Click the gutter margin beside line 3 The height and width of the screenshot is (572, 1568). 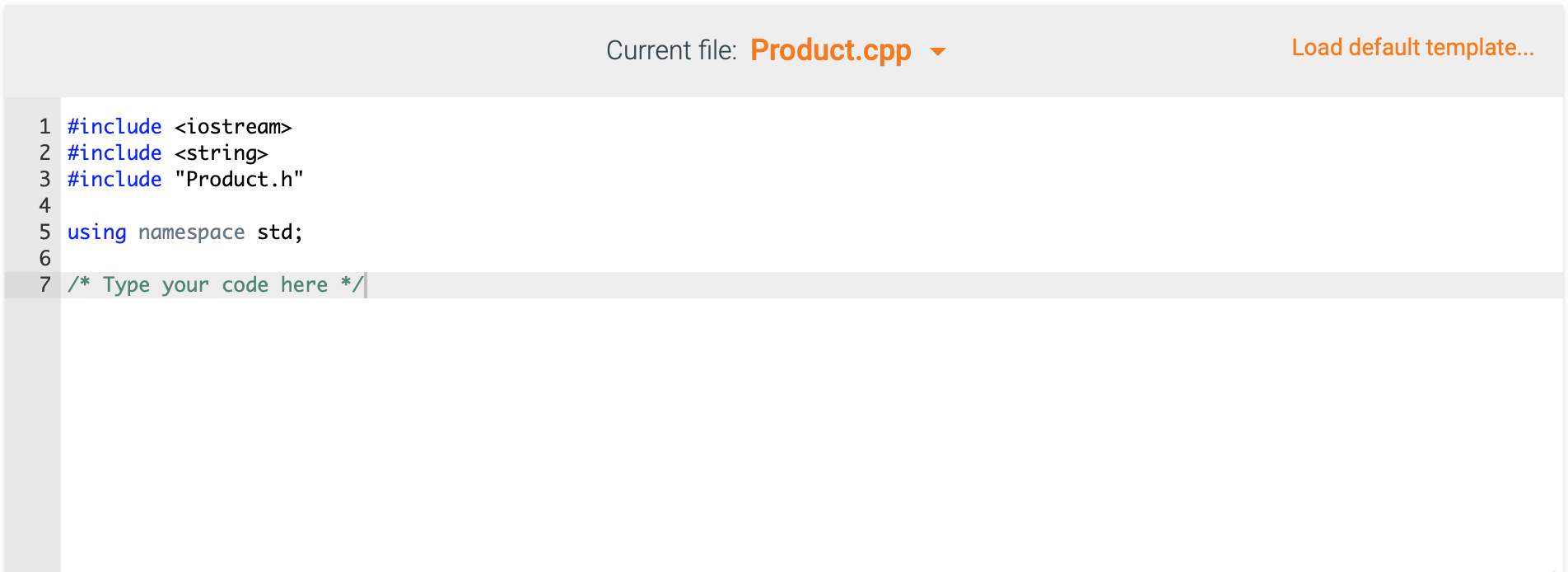(x=44, y=179)
